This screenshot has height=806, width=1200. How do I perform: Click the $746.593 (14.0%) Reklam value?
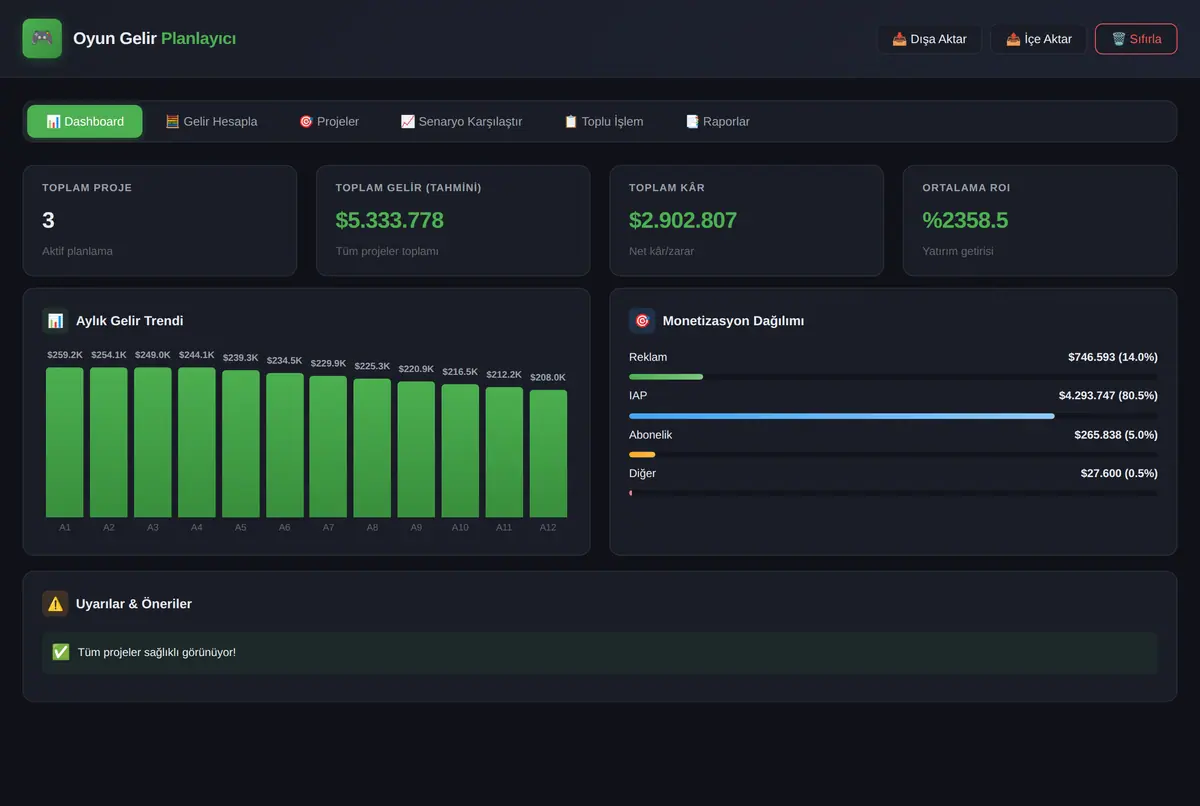click(x=1113, y=357)
